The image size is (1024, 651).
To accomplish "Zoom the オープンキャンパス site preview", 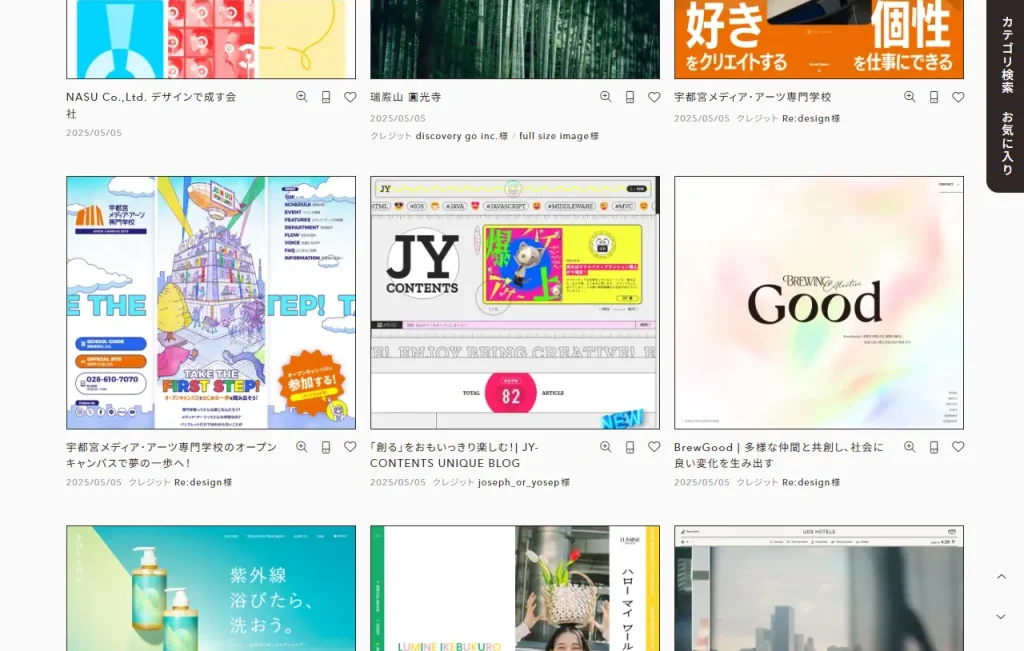I will point(302,447).
